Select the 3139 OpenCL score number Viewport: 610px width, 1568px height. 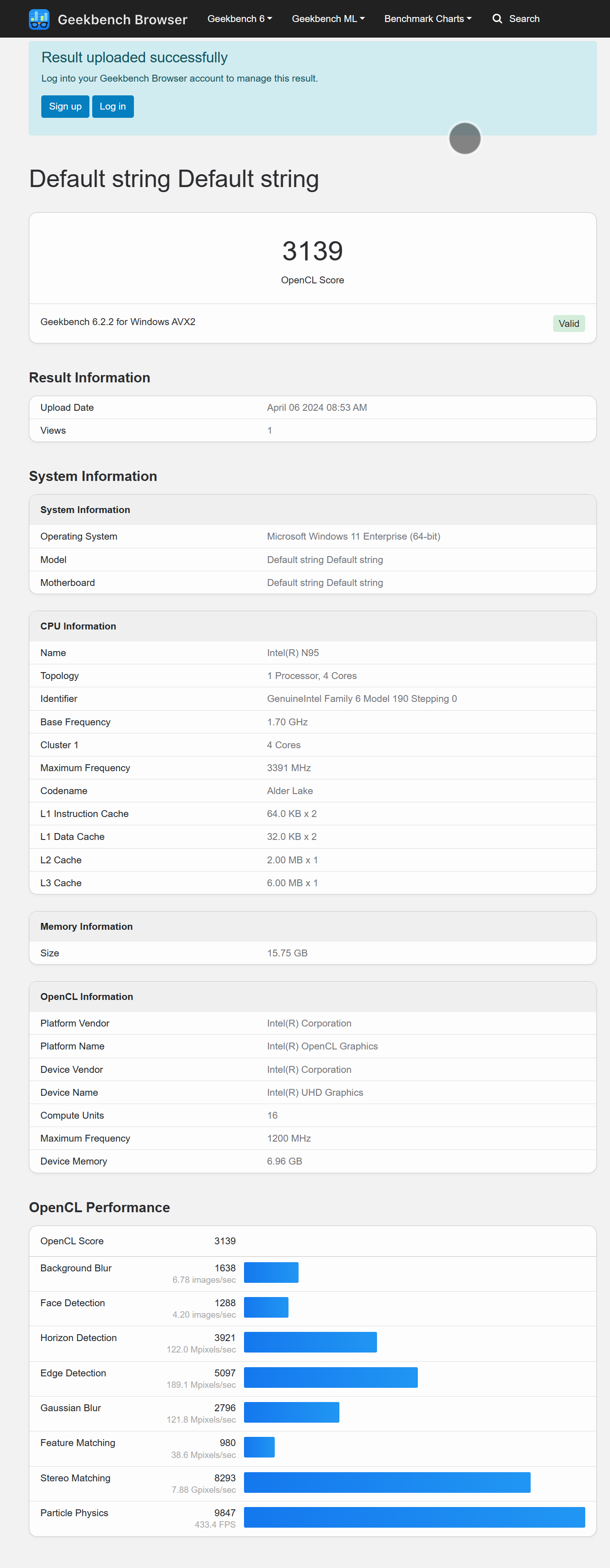(x=312, y=251)
